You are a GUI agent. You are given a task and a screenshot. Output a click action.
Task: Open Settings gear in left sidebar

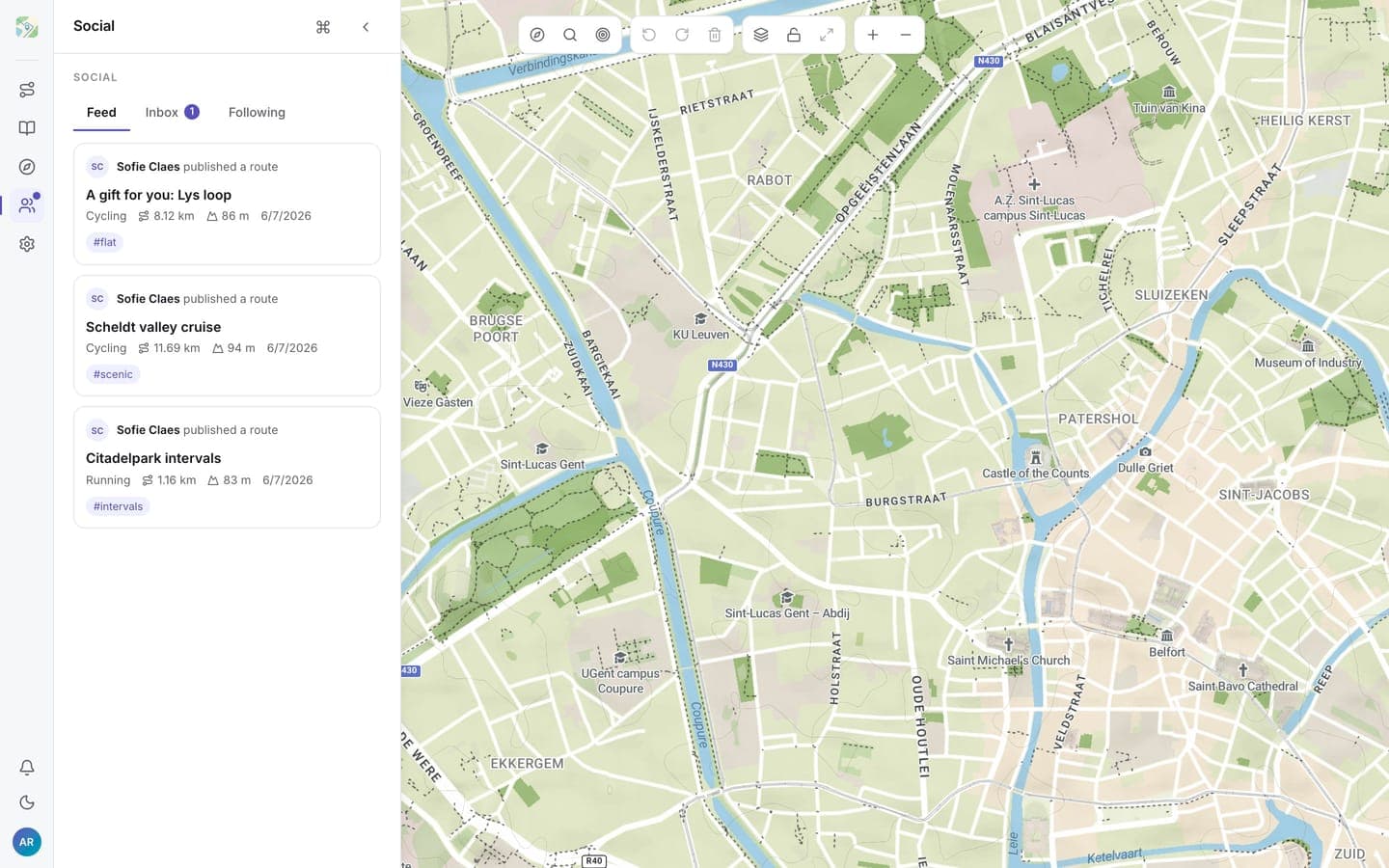[27, 244]
